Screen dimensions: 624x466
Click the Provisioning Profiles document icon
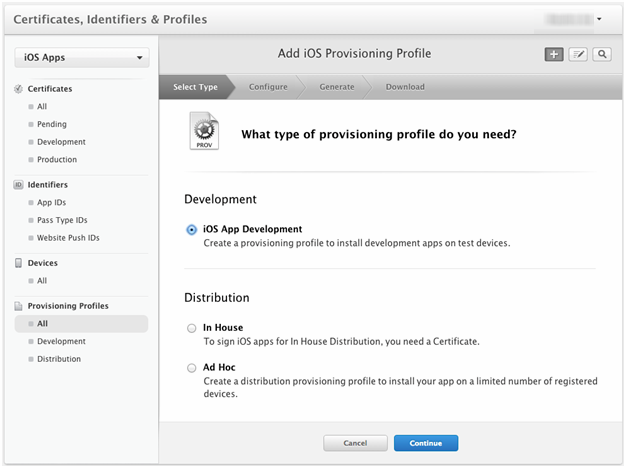tap(18, 306)
